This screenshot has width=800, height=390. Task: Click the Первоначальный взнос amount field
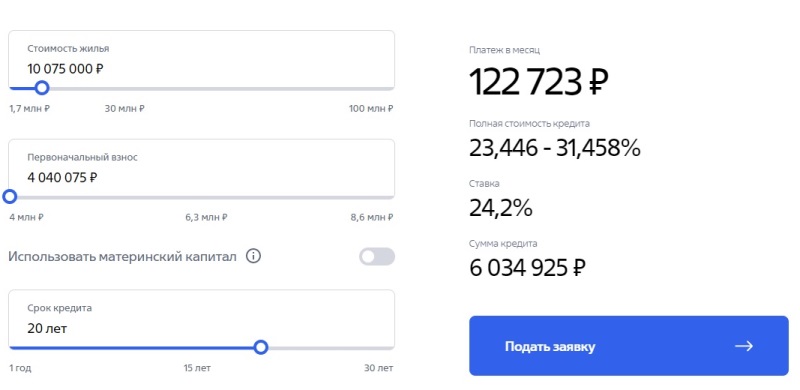(202, 168)
